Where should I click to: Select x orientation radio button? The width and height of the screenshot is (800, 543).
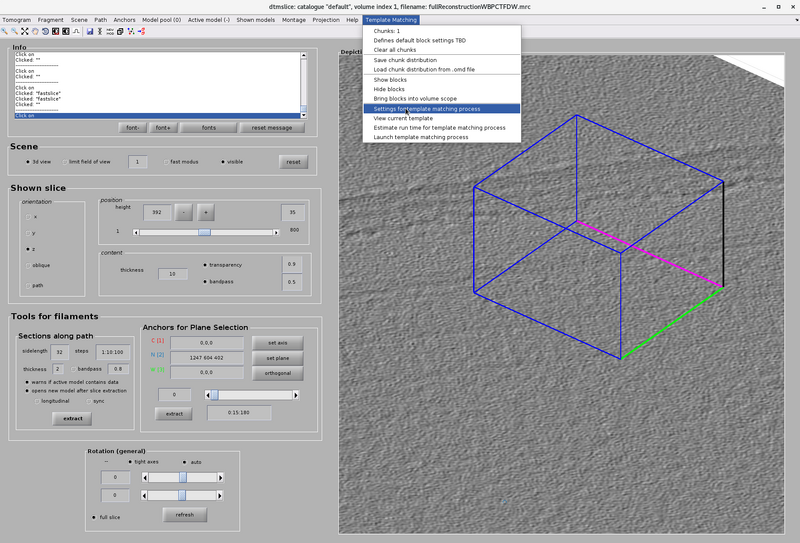(x=28, y=217)
